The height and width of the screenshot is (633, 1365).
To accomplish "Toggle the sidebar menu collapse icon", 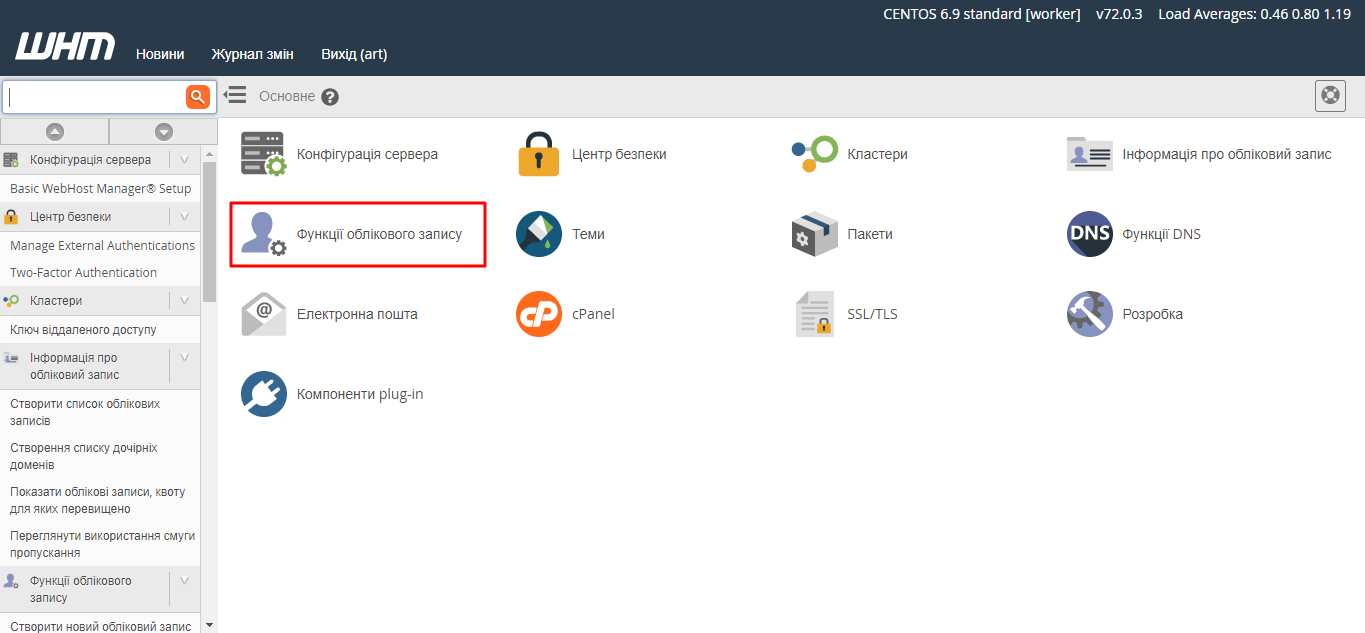I will pyautogui.click(x=235, y=95).
